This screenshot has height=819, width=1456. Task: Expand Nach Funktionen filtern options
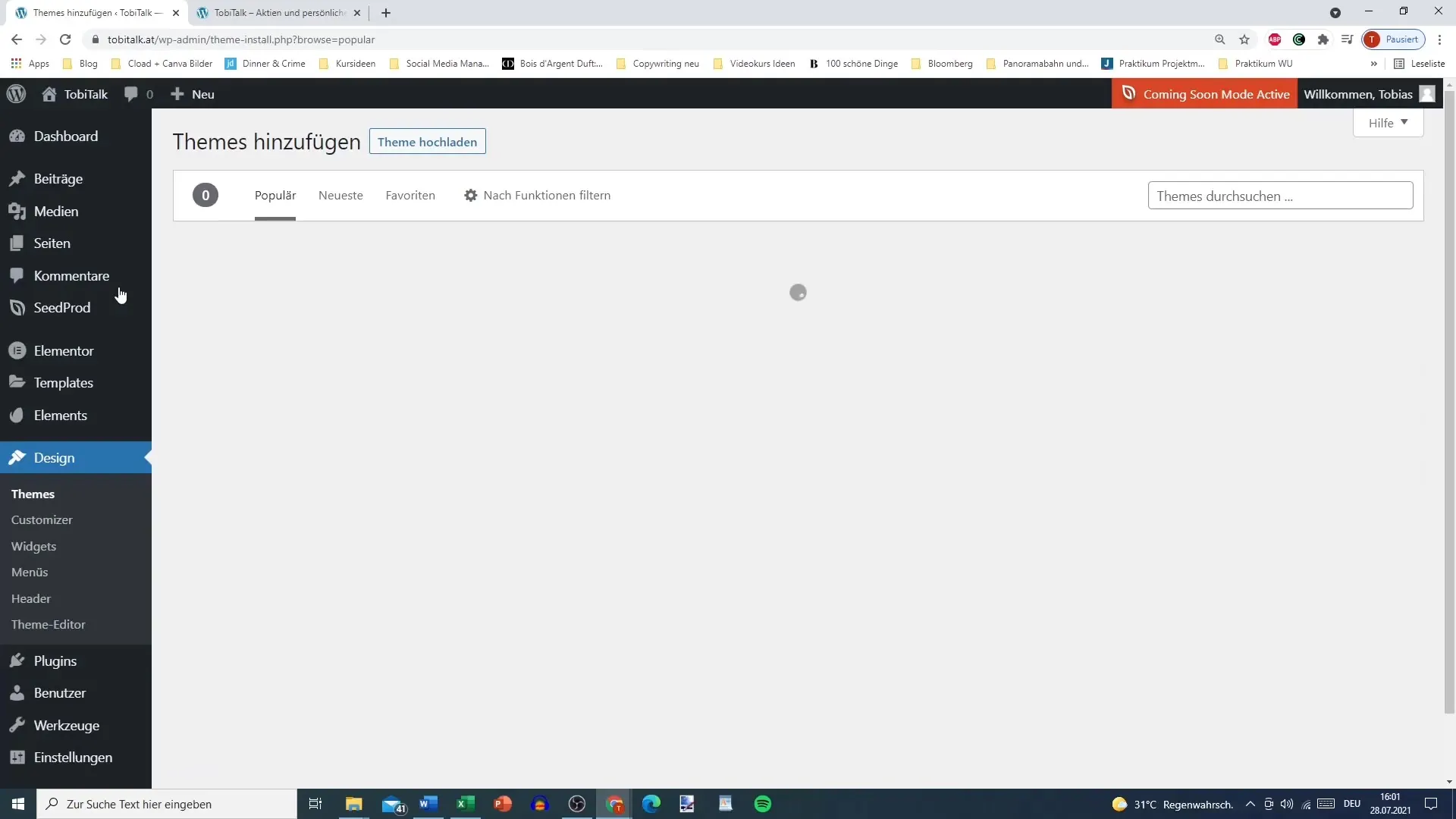click(536, 194)
